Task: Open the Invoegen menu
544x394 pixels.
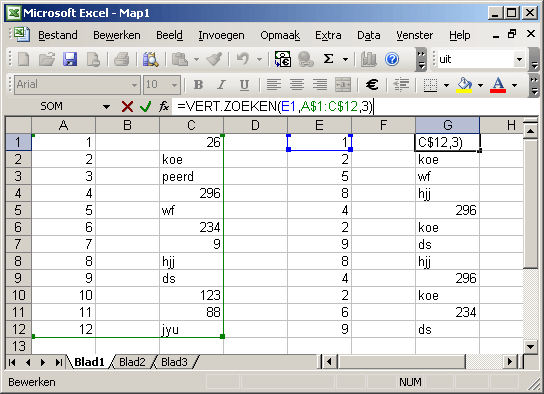Action: pyautogui.click(x=221, y=35)
